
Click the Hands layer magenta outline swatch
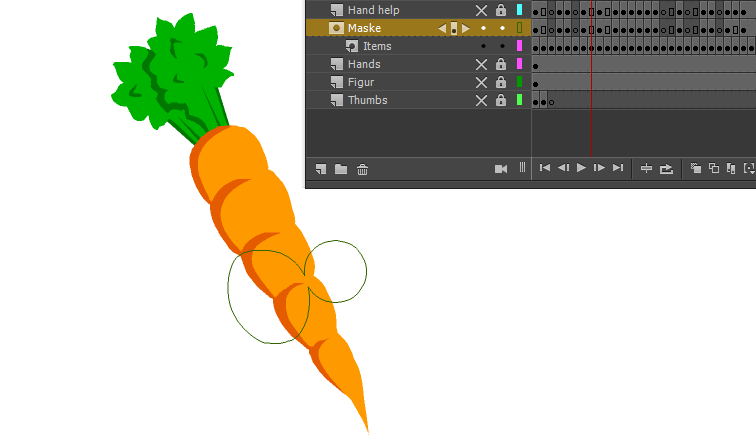click(x=519, y=65)
